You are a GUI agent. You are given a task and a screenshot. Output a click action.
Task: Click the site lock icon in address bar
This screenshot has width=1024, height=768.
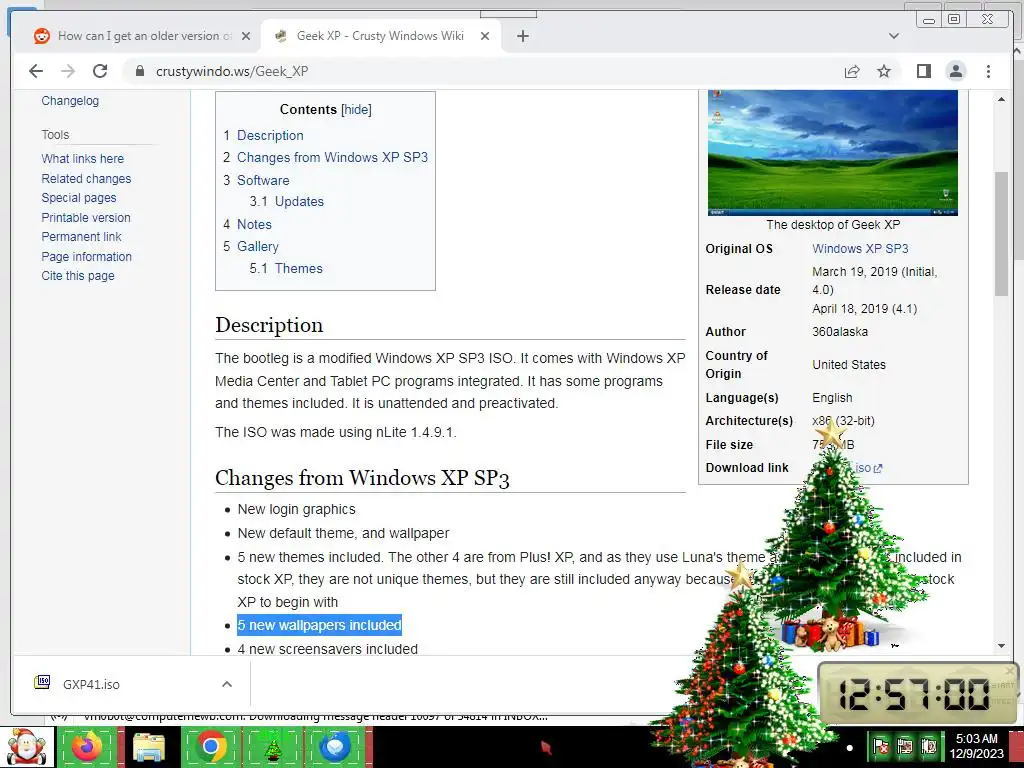tap(139, 71)
